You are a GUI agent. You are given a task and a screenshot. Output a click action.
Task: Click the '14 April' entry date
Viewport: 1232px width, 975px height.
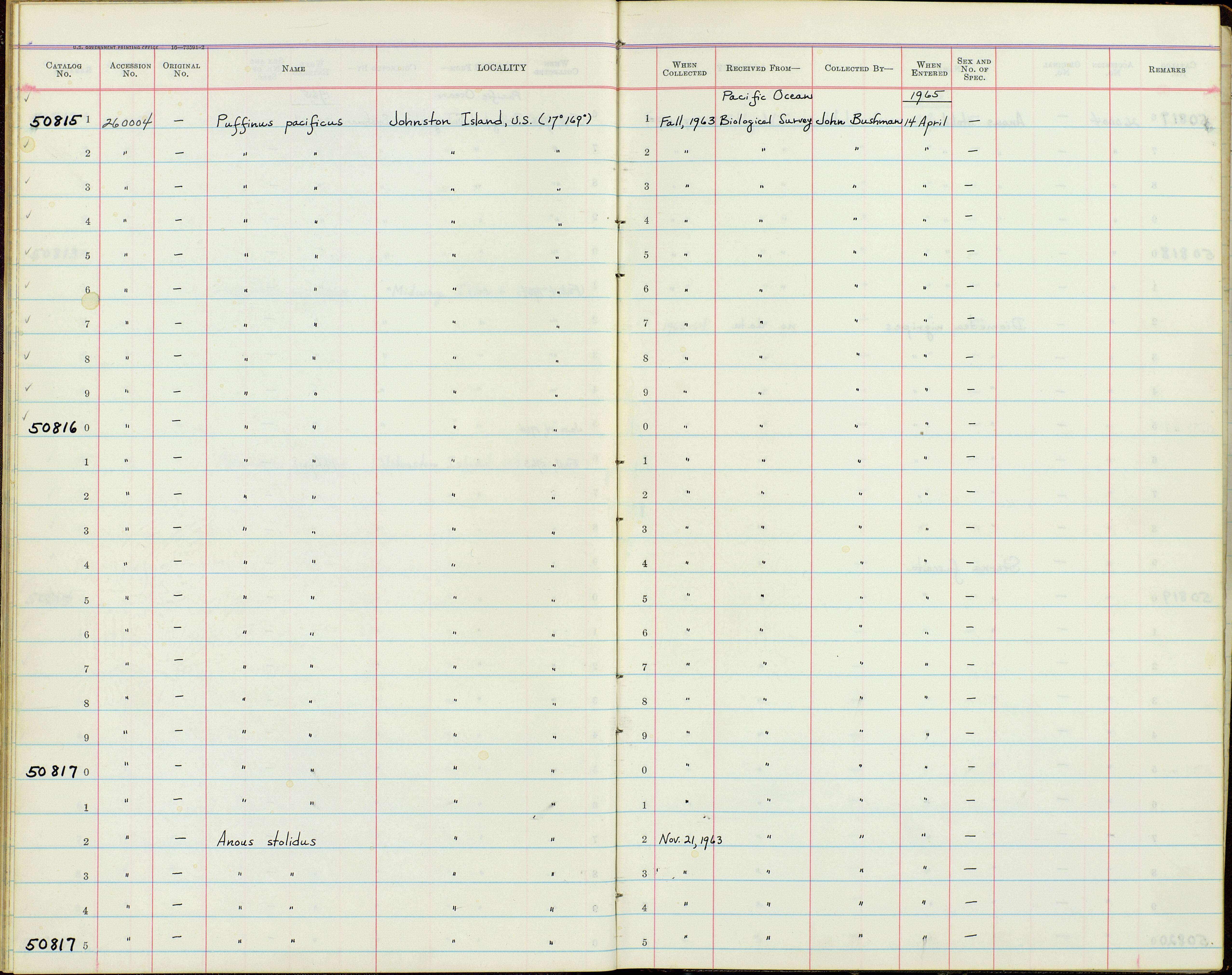point(925,122)
